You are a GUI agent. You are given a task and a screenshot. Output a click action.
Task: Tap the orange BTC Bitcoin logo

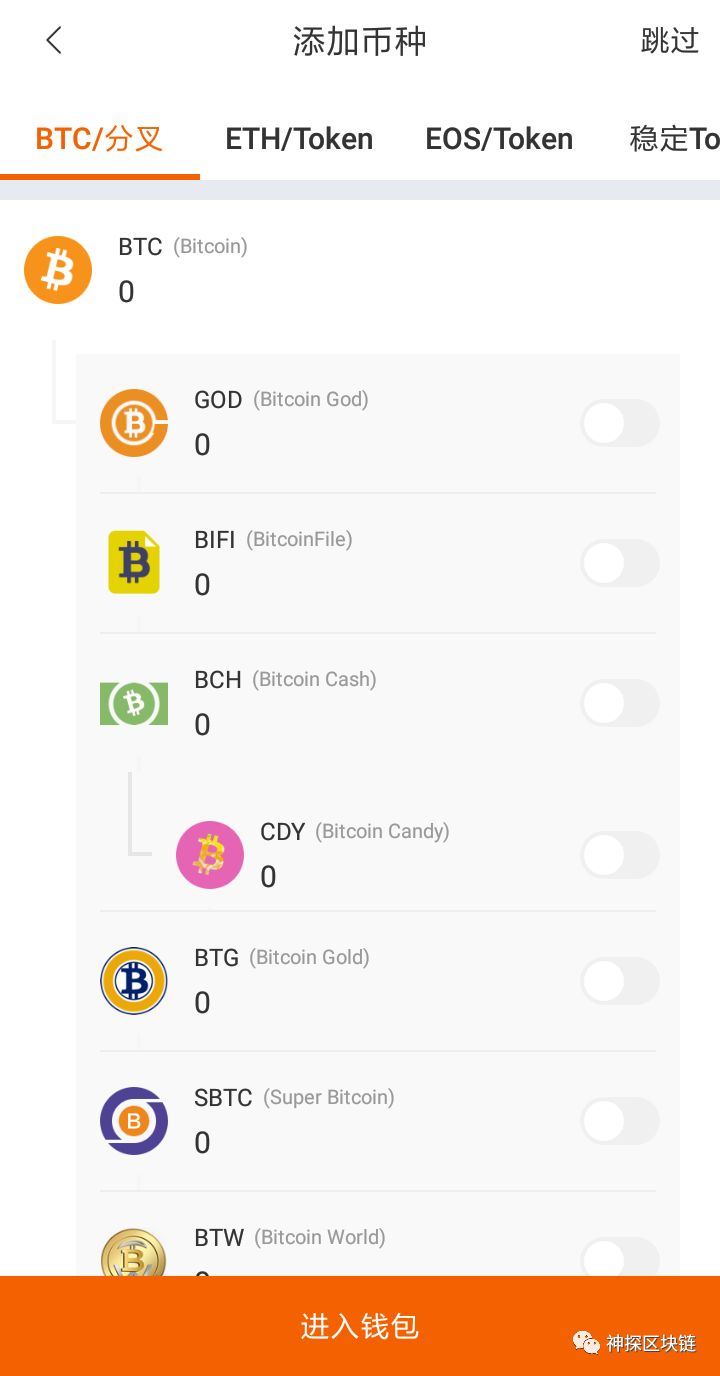(58, 270)
